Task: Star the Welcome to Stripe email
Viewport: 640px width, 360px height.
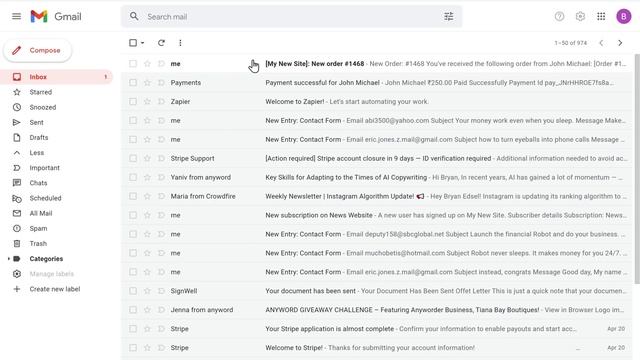Action: pyautogui.click(x=147, y=348)
